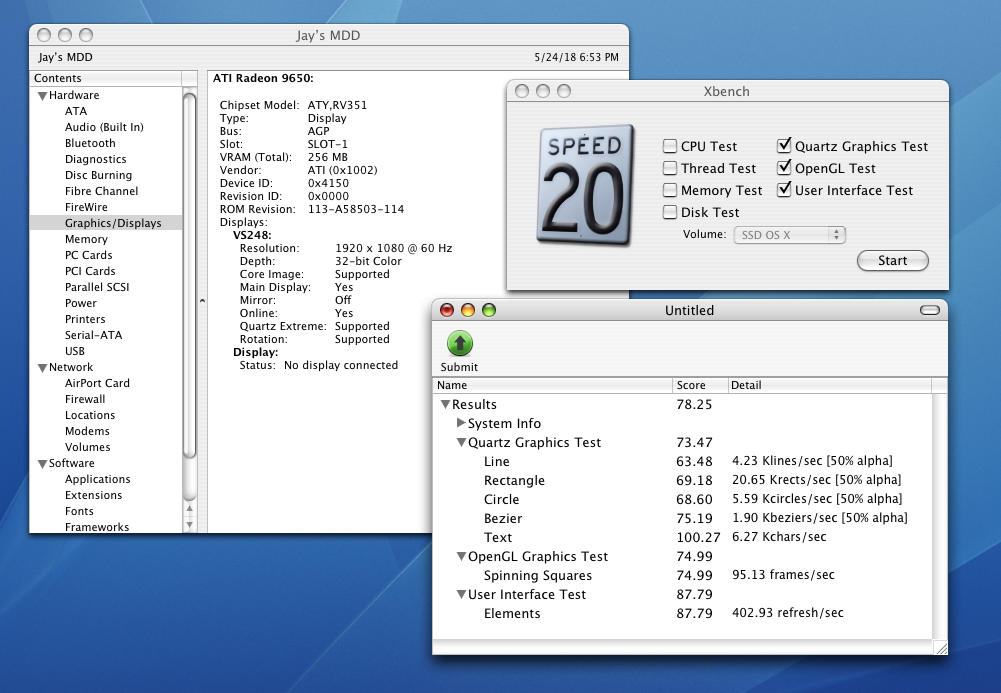Select Memory in the Hardware list
Image resolution: width=1001 pixels, height=693 pixels.
pos(86,240)
